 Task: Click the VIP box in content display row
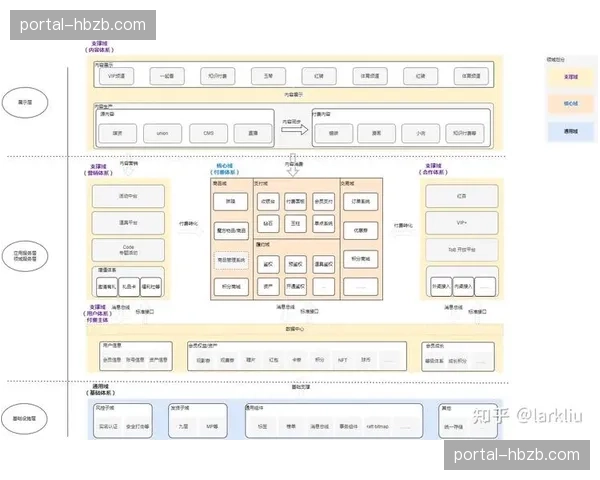point(113,76)
